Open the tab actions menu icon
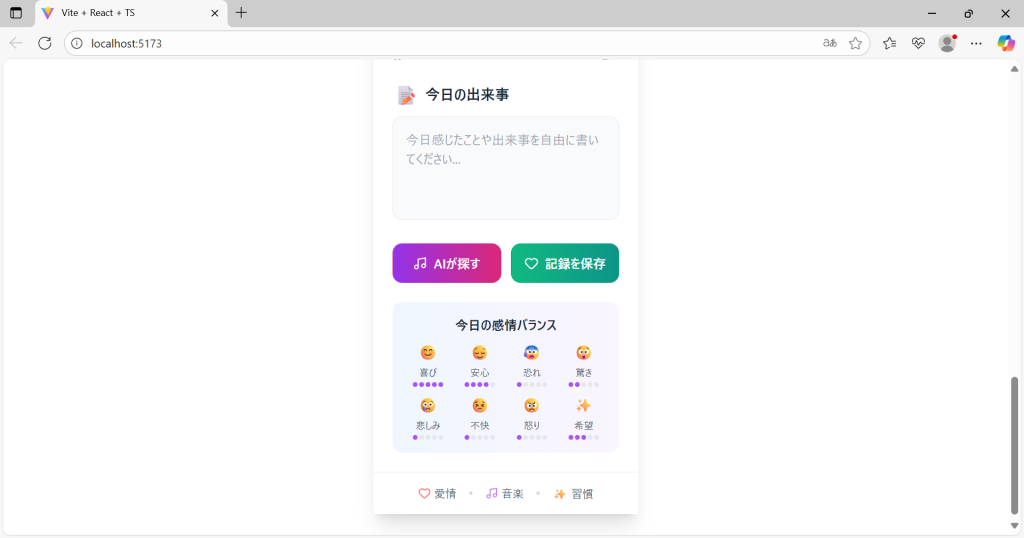This screenshot has height=538, width=1024. 16,13
